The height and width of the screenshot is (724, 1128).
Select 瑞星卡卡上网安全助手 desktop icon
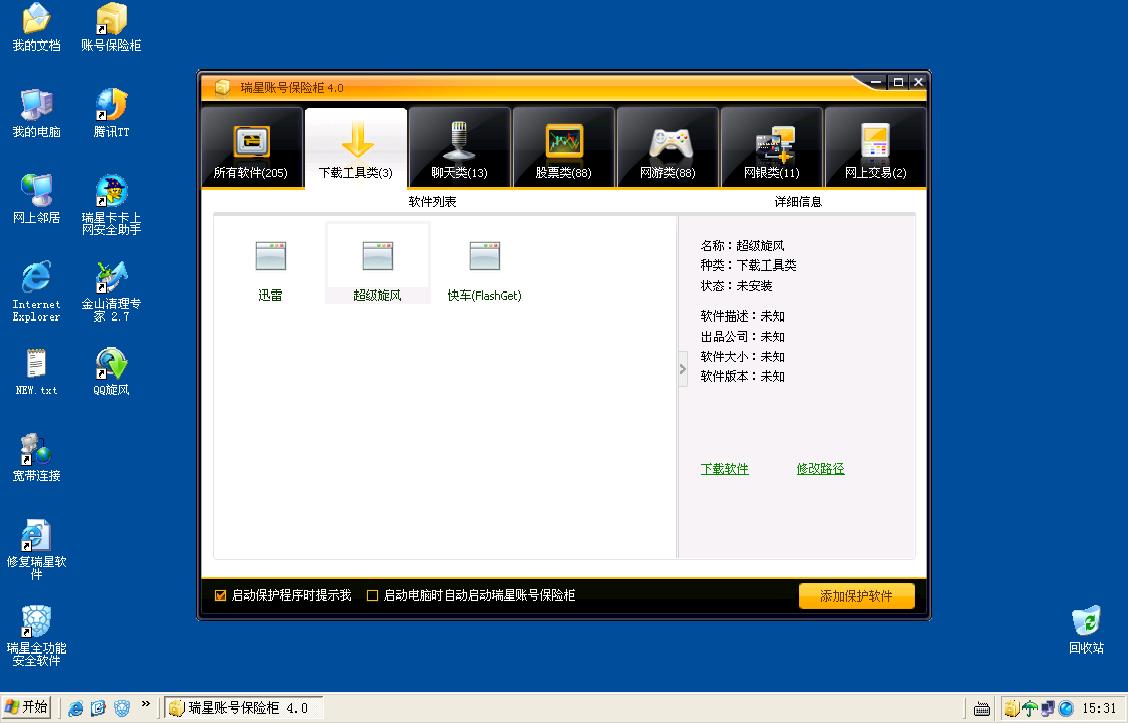(111, 205)
